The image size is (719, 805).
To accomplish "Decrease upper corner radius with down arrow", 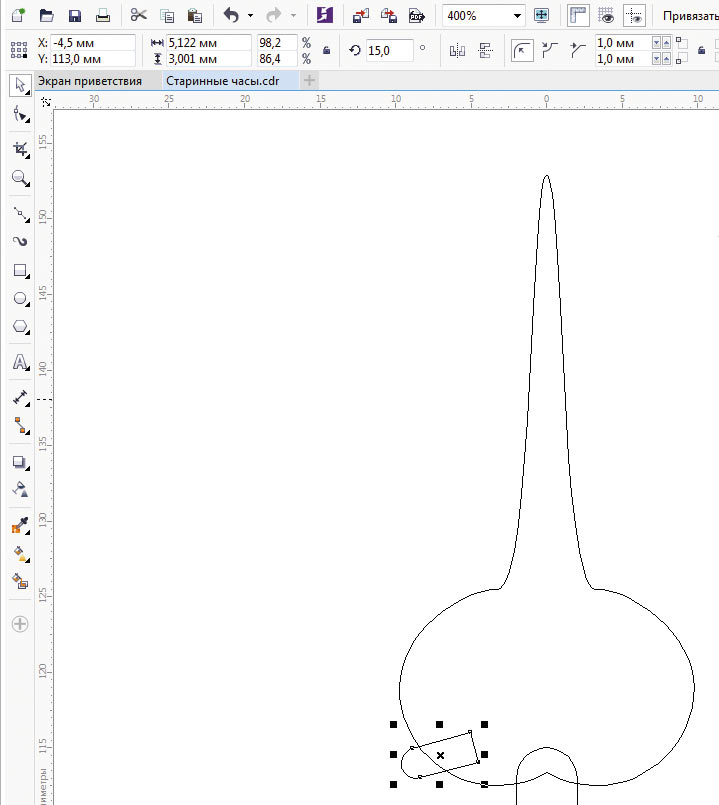I will 656,43.
